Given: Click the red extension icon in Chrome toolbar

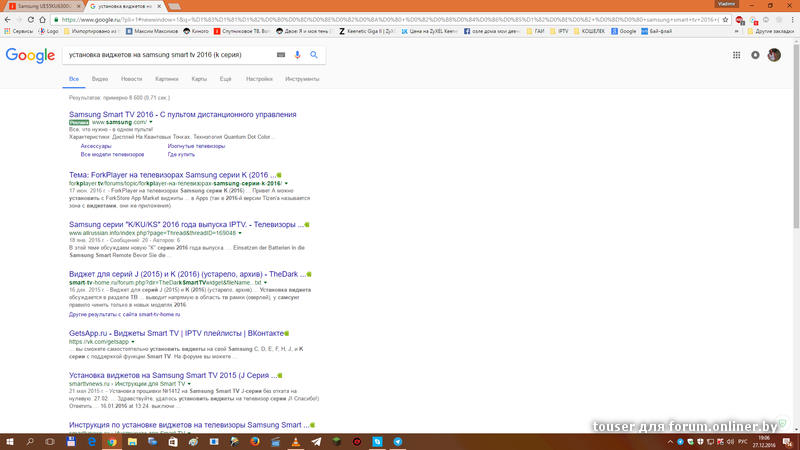Looking at the screenshot, I should (x=739, y=19).
